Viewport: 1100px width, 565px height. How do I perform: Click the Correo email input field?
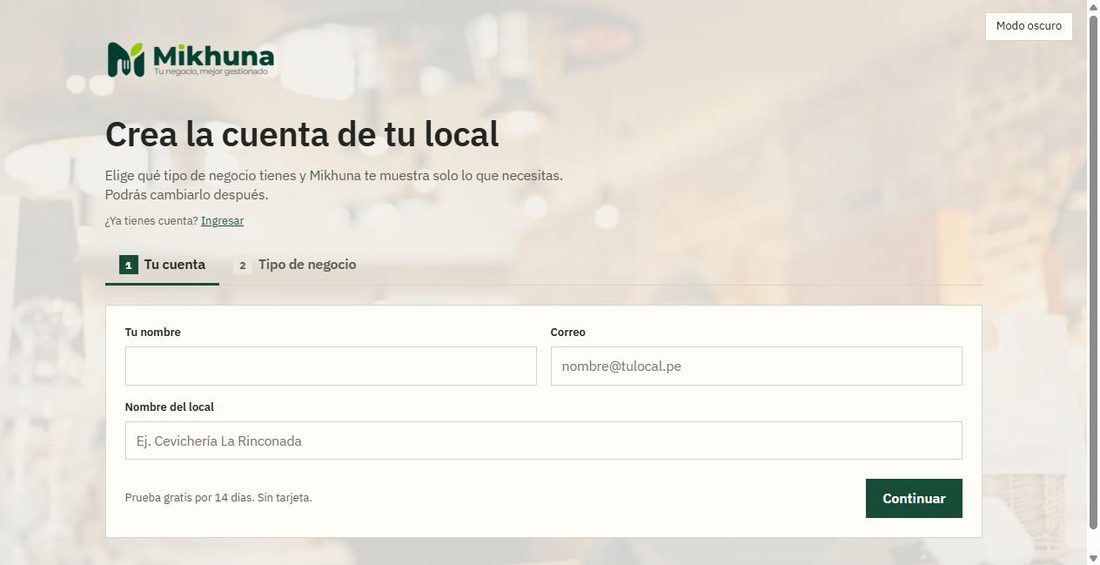[x=756, y=366]
